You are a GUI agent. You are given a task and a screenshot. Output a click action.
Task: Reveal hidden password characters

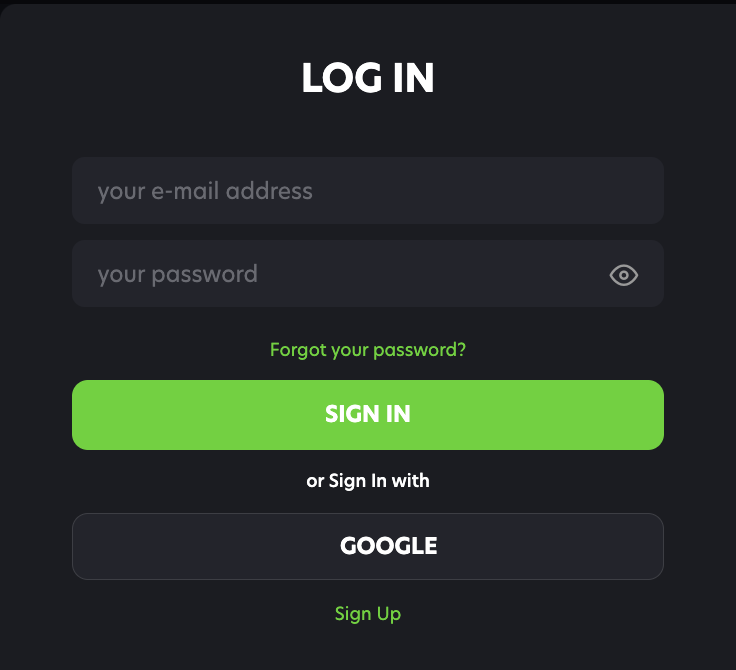(624, 275)
